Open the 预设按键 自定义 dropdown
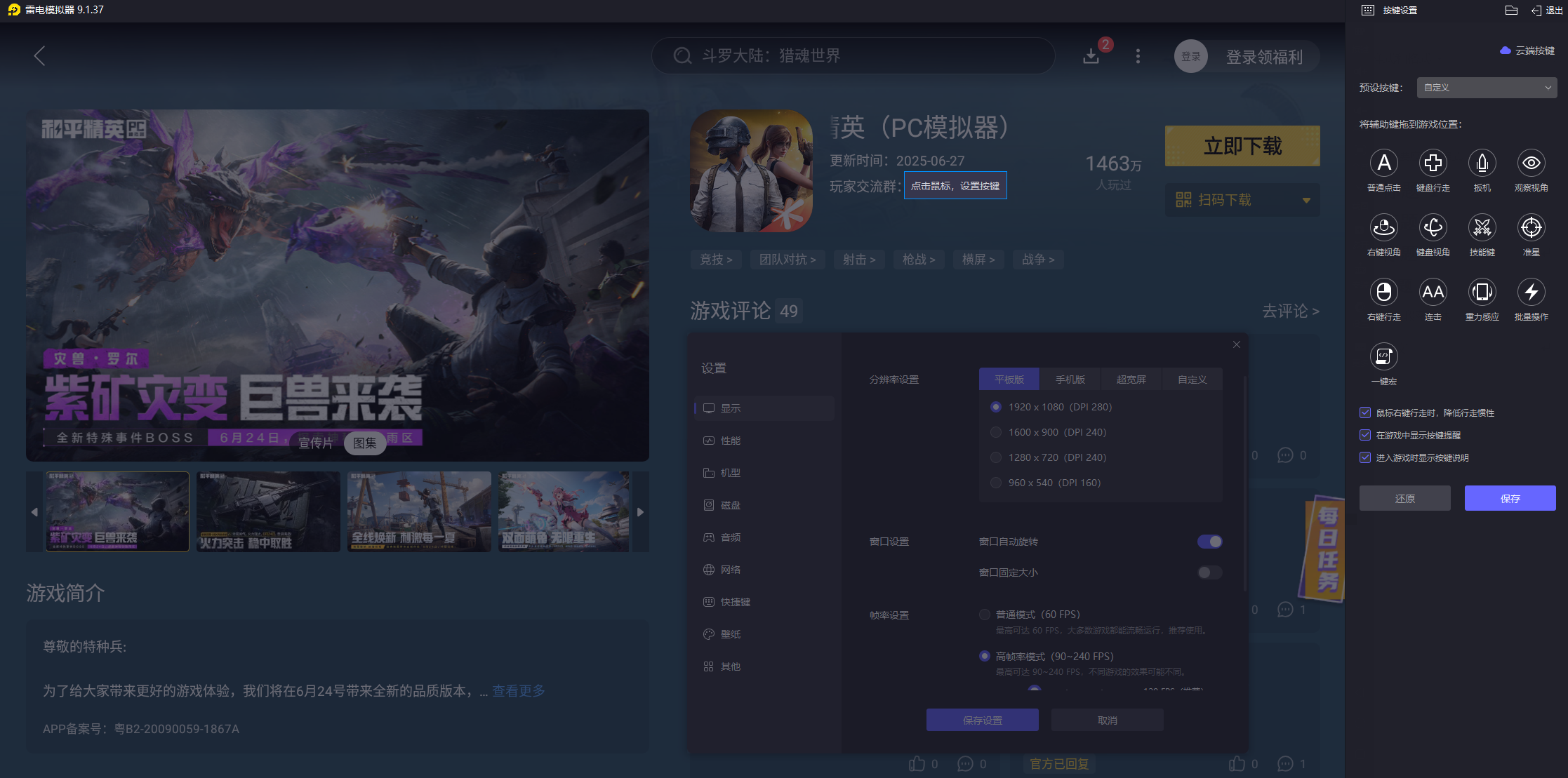 click(x=1487, y=88)
